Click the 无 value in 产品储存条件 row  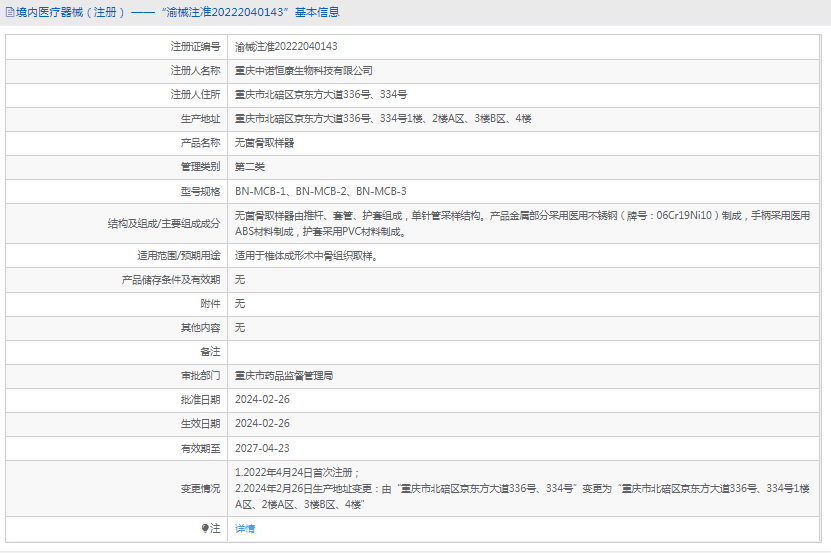click(240, 280)
